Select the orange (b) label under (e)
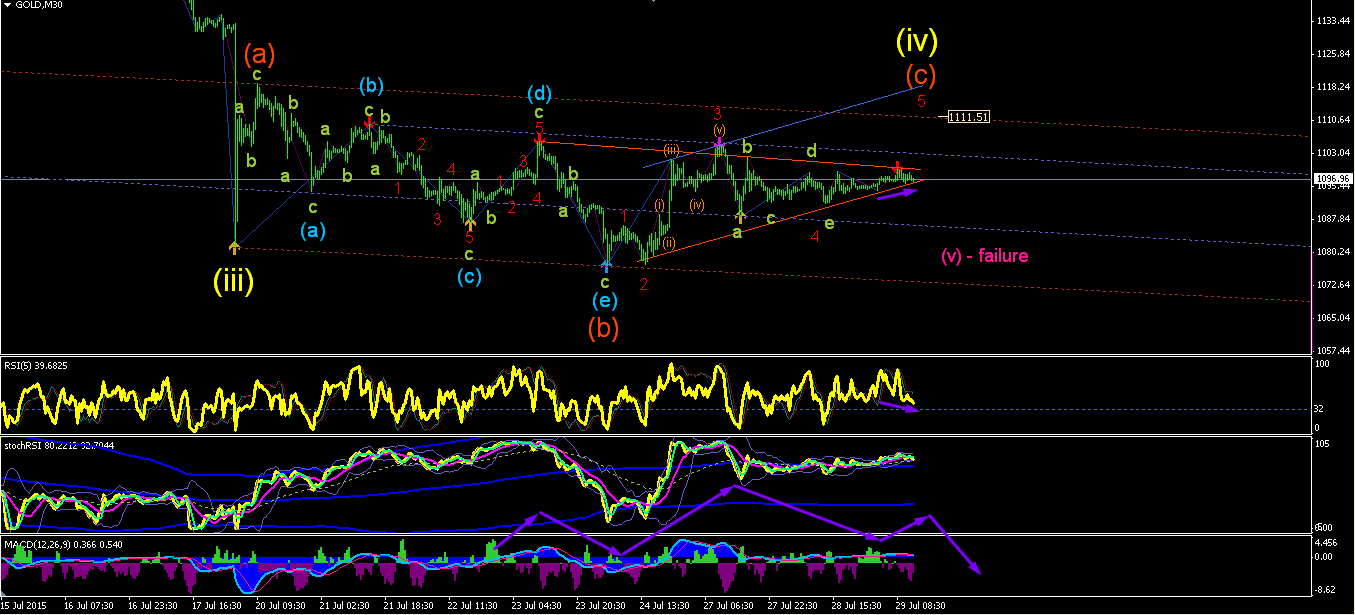Image resolution: width=1355 pixels, height=615 pixels. click(603, 328)
